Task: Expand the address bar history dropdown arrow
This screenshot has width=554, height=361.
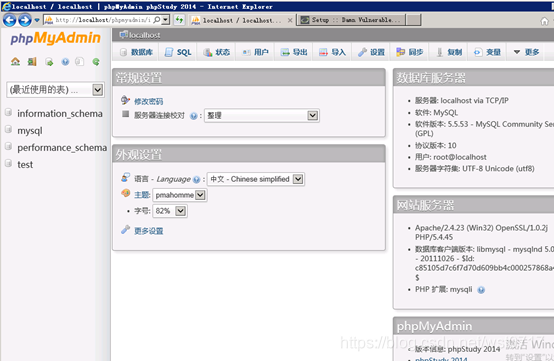Action: pyautogui.click(x=166, y=20)
